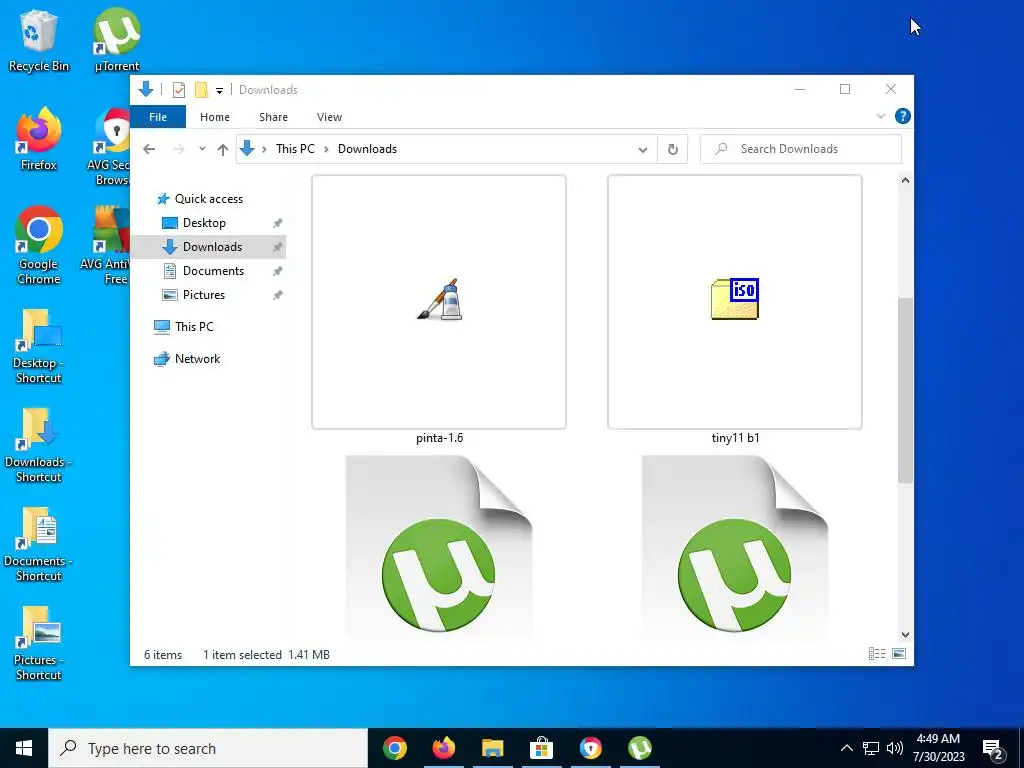Unpin Desktop using its pin icon

(x=278, y=223)
